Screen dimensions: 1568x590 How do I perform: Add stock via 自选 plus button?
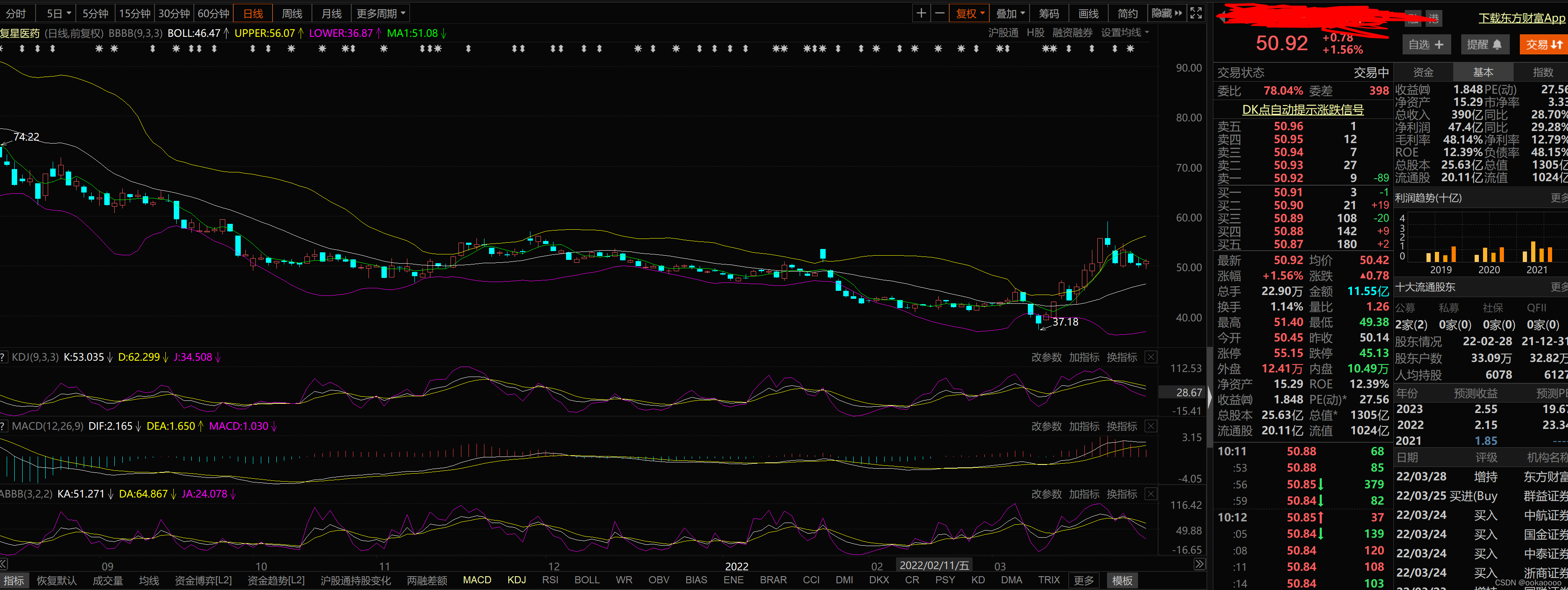pos(1426,44)
